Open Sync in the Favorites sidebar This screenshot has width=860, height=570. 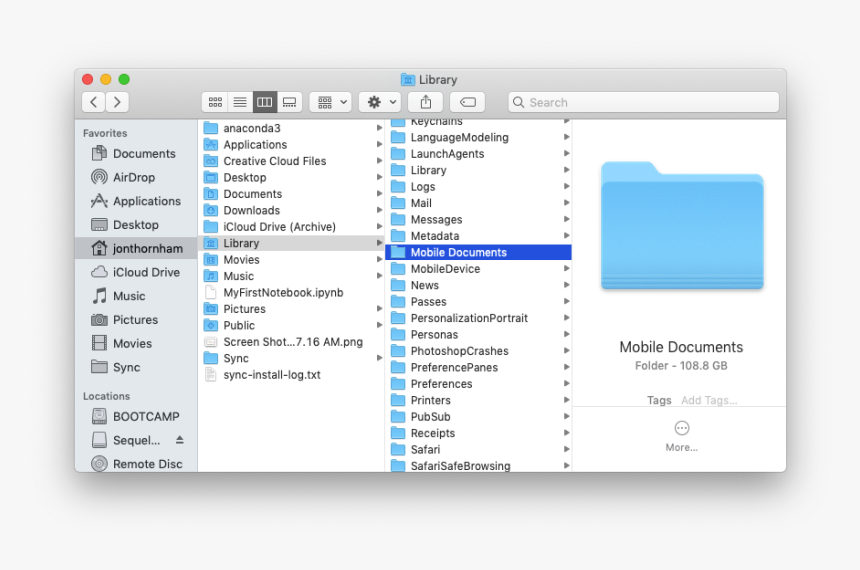click(x=135, y=367)
